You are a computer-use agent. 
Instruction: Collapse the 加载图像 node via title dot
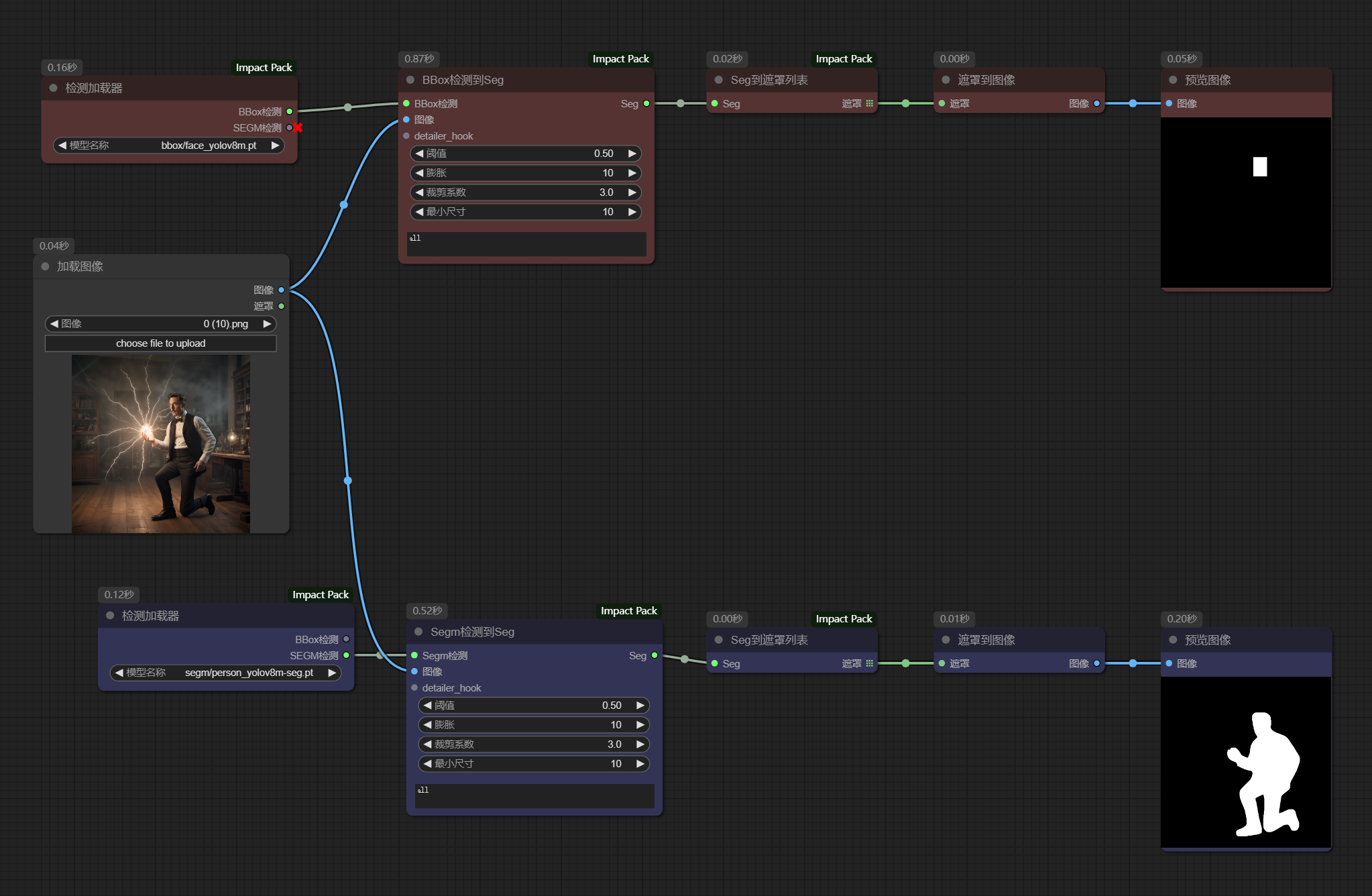tap(45, 266)
